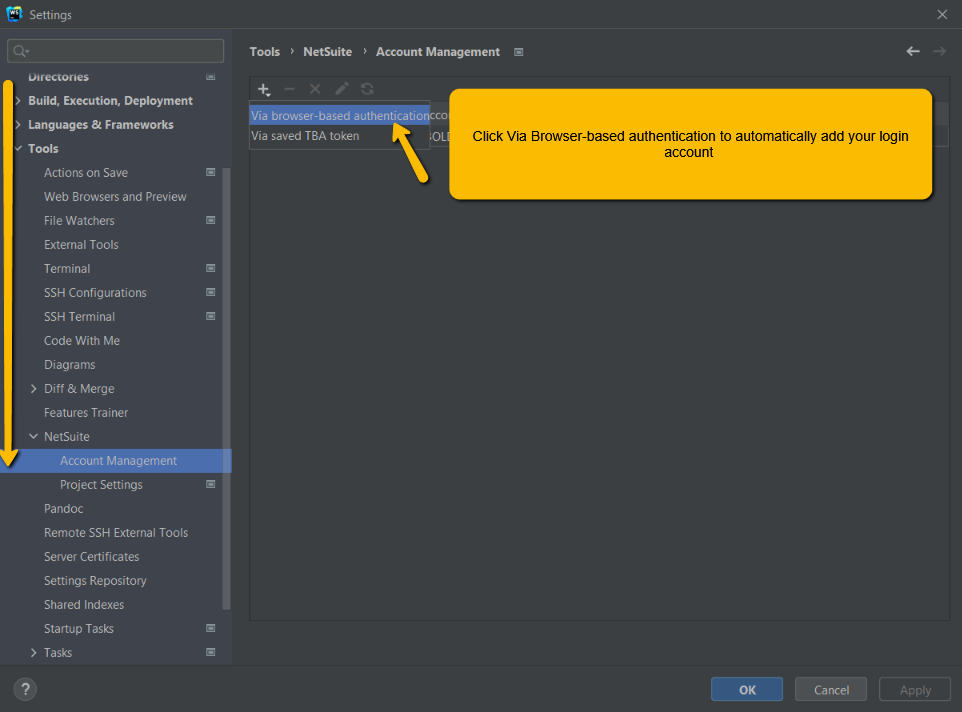Select Shared Indexes
962x712 pixels.
point(83,605)
